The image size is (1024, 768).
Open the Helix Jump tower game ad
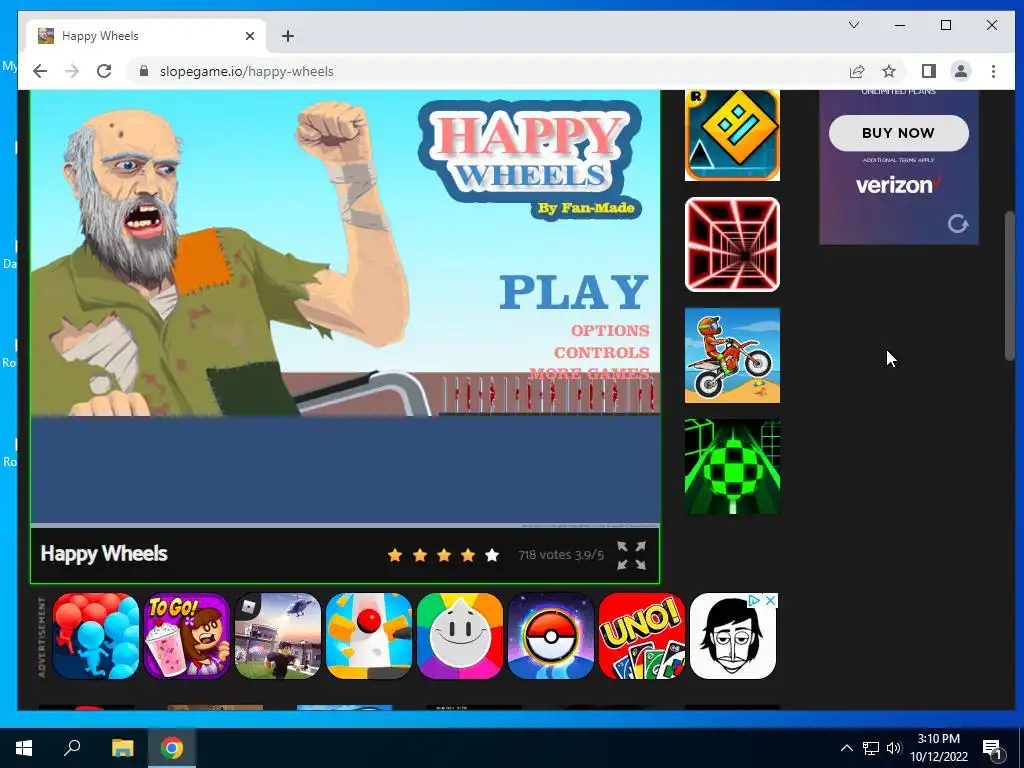point(369,636)
